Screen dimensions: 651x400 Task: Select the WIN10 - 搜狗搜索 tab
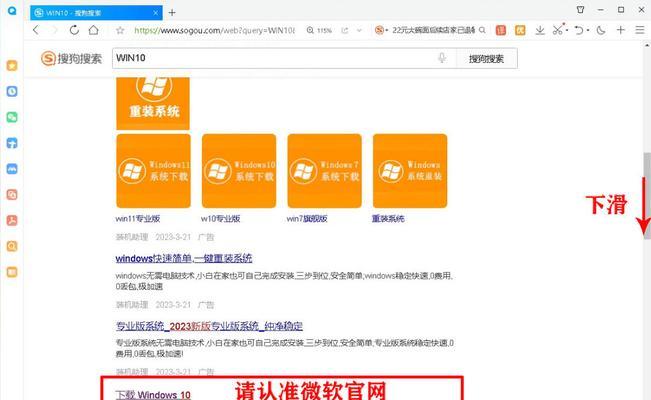coord(96,13)
